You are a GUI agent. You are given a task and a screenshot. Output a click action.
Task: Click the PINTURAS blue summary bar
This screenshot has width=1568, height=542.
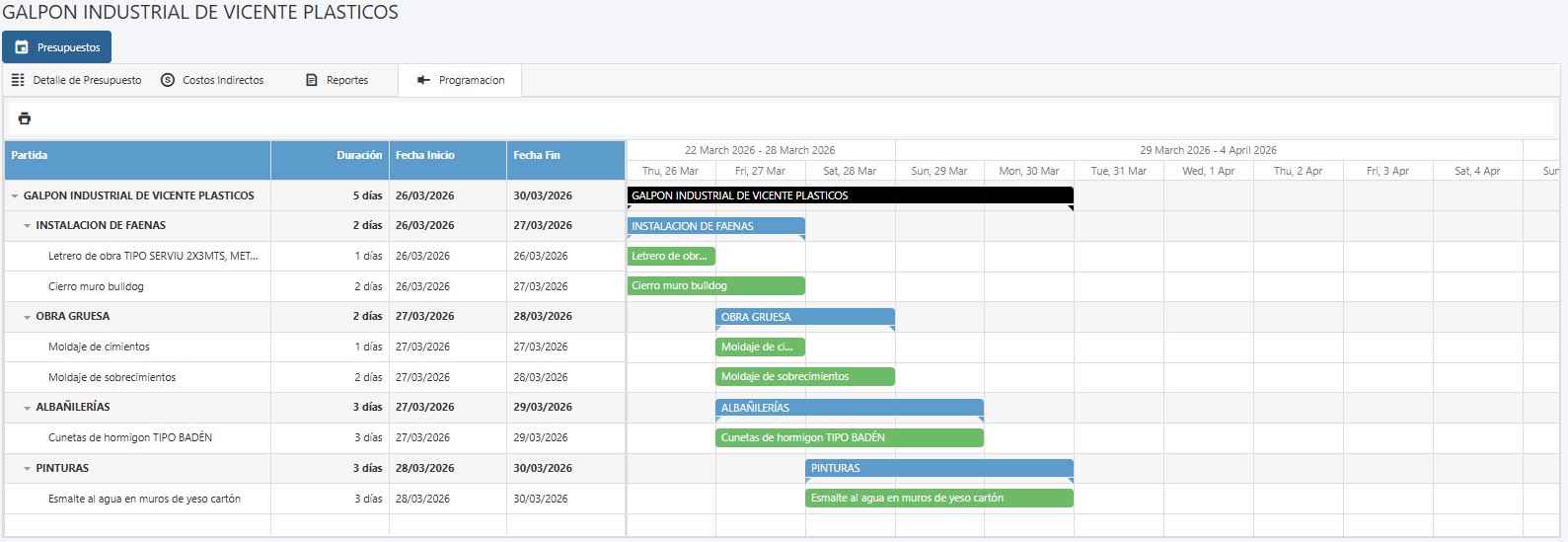tap(938, 468)
